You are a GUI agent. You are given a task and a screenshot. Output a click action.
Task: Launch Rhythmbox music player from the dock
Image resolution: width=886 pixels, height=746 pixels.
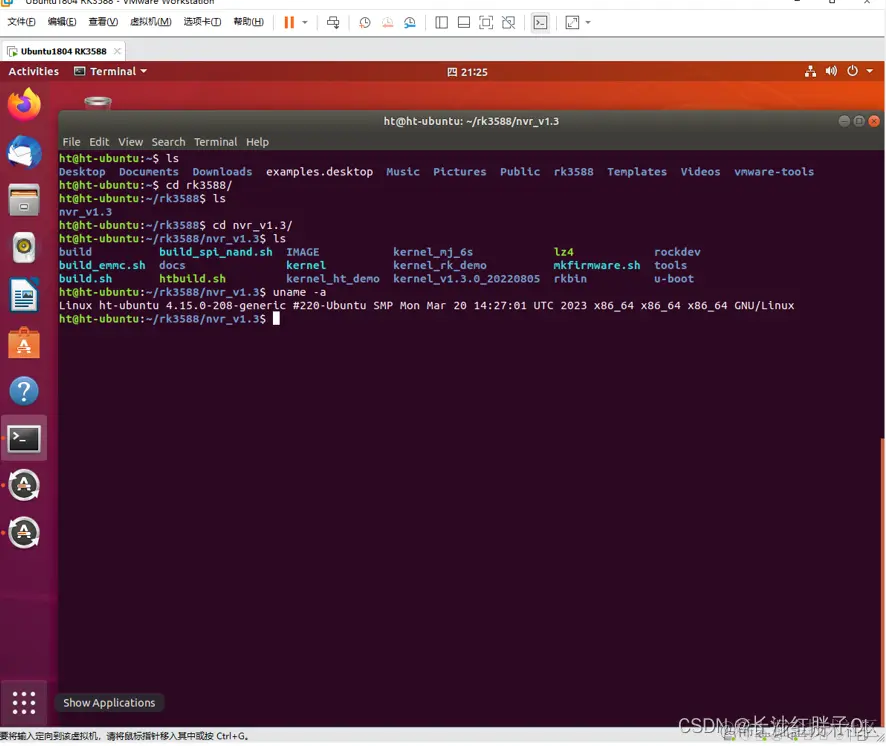point(24,248)
